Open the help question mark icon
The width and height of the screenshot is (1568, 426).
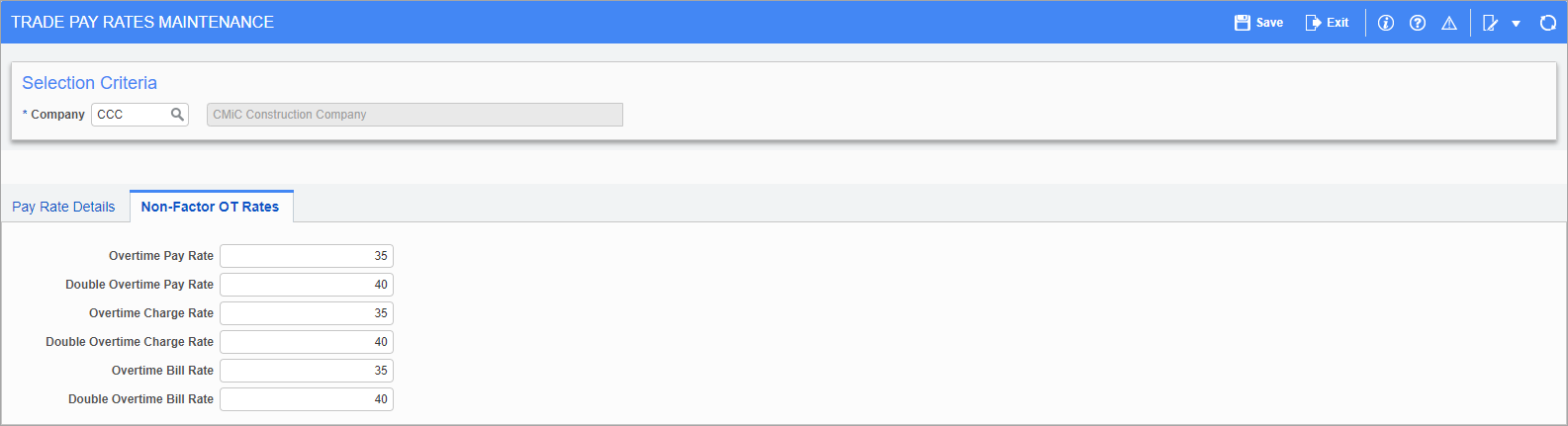(1418, 23)
